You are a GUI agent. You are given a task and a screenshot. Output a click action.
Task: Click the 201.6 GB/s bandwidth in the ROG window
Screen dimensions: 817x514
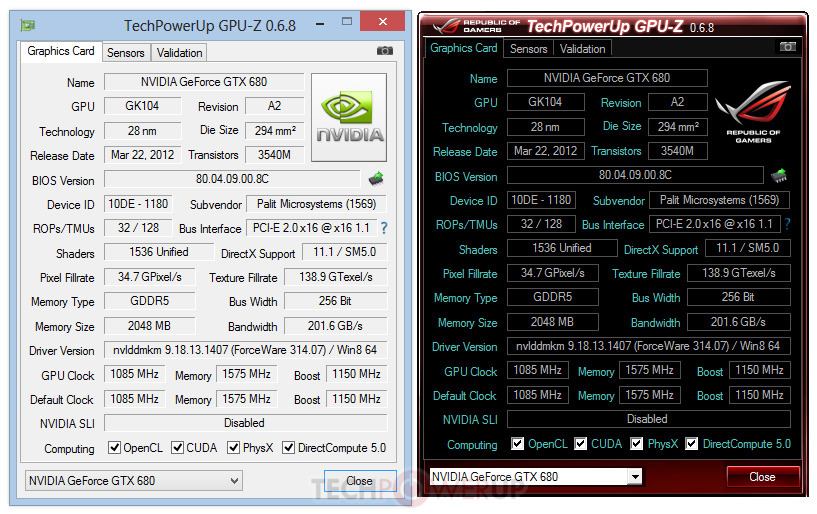[739, 322]
